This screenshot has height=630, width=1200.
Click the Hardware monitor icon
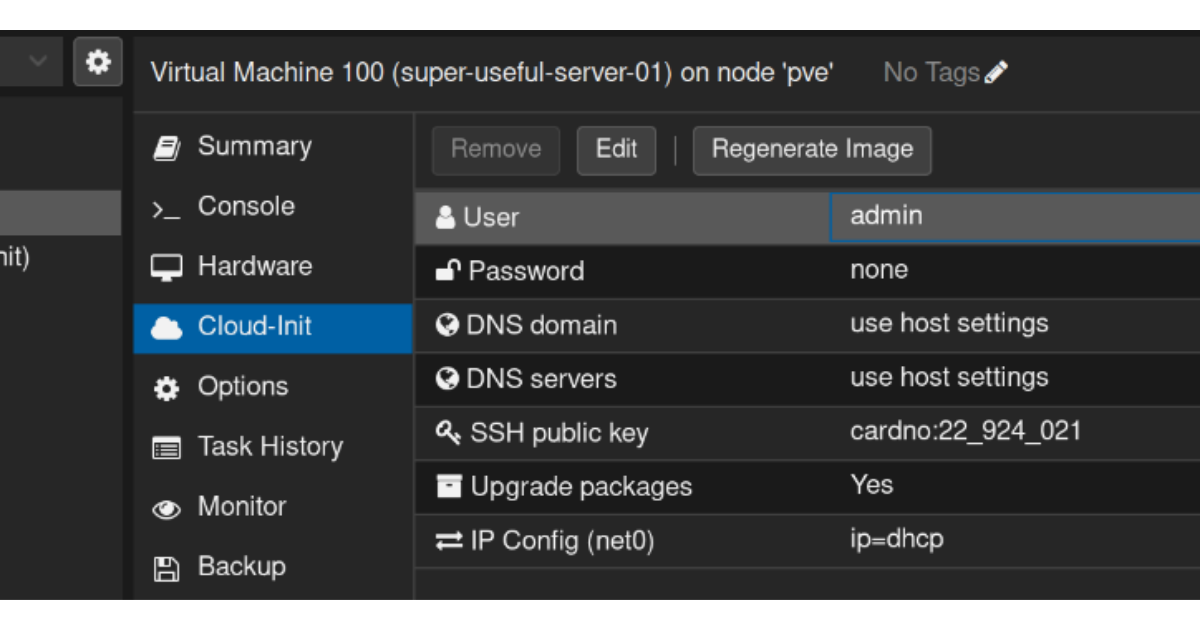tap(166, 268)
